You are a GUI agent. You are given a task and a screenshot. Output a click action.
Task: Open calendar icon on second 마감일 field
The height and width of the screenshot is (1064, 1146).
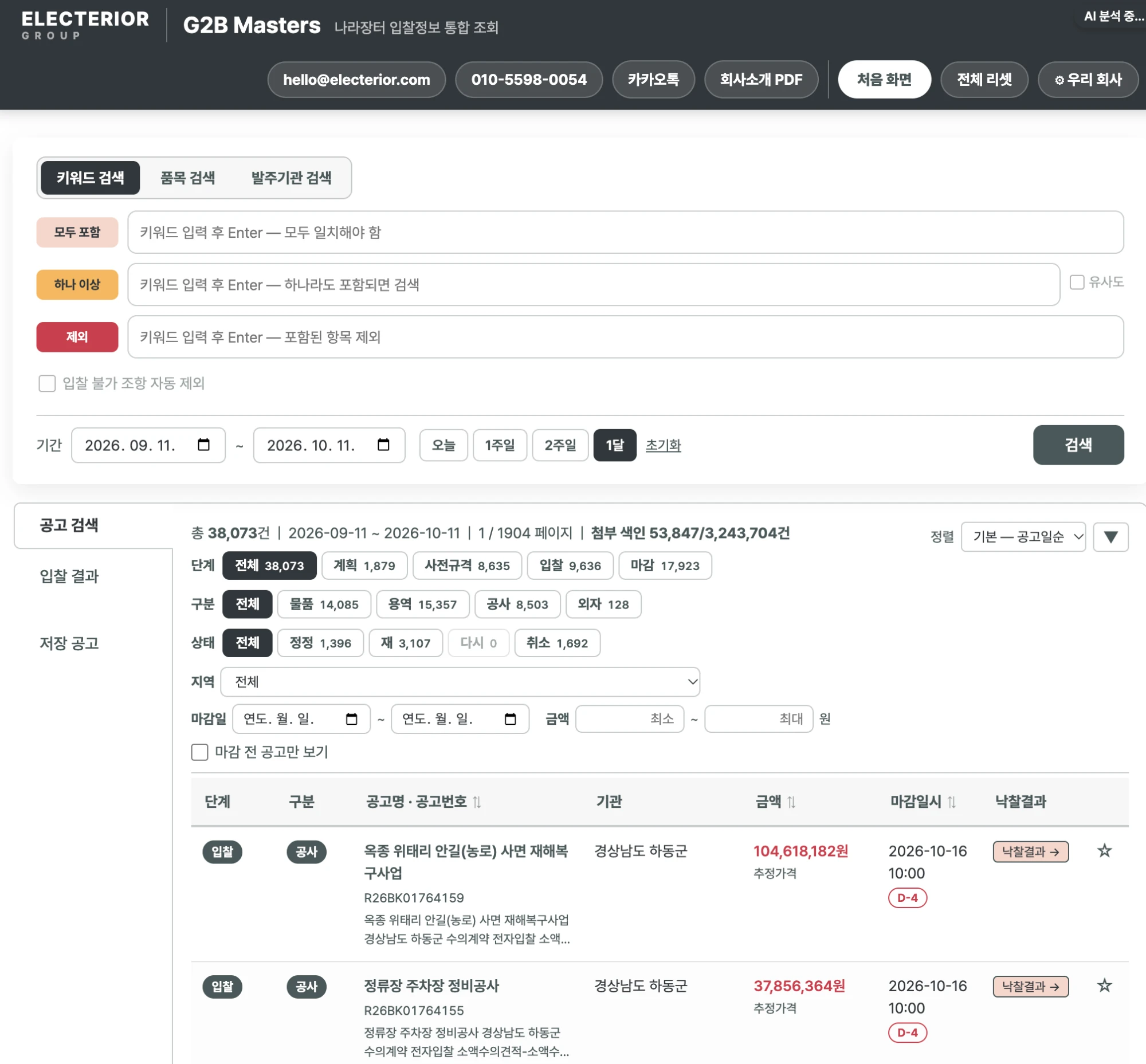point(510,719)
